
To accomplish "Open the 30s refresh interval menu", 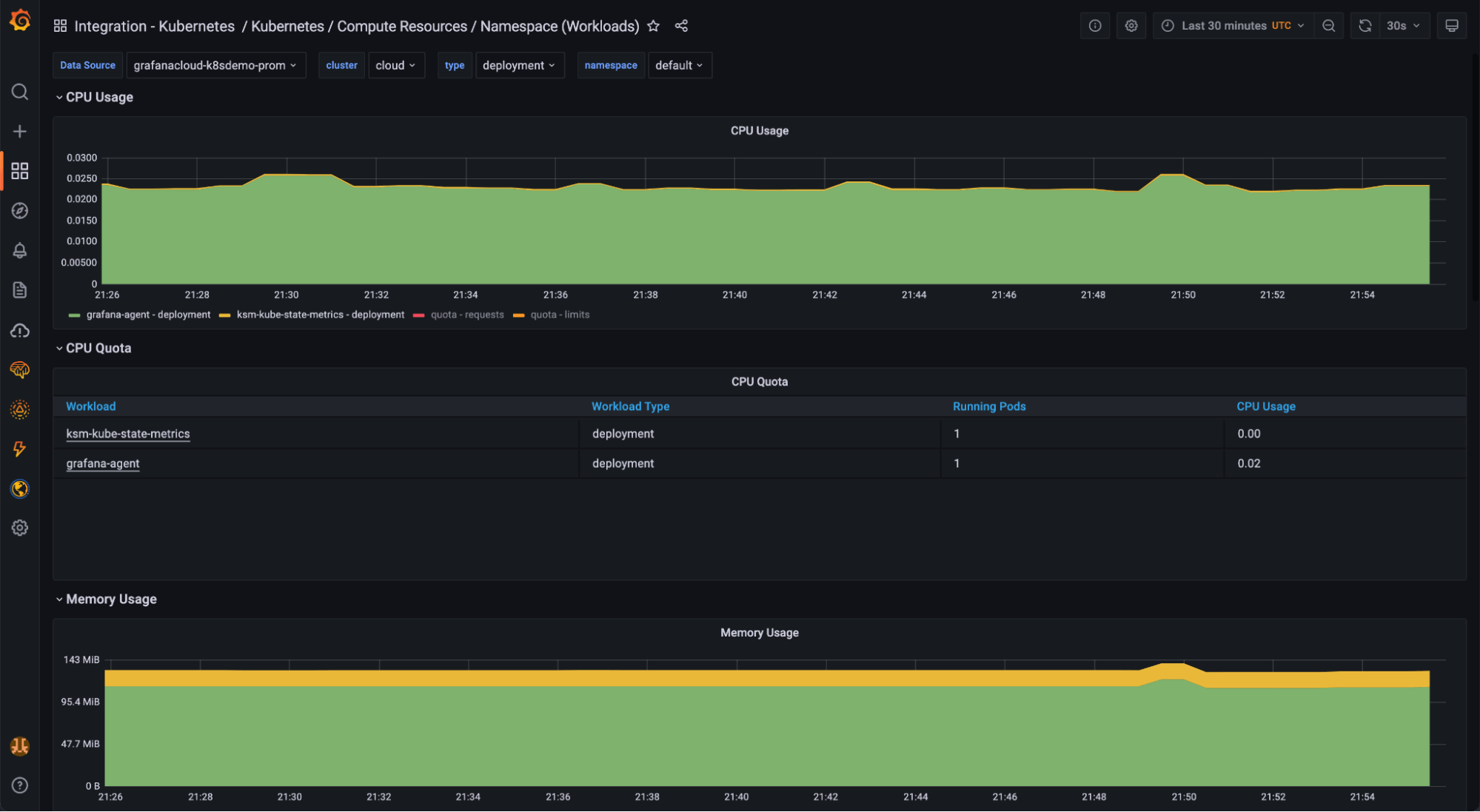I will pyautogui.click(x=1403, y=26).
